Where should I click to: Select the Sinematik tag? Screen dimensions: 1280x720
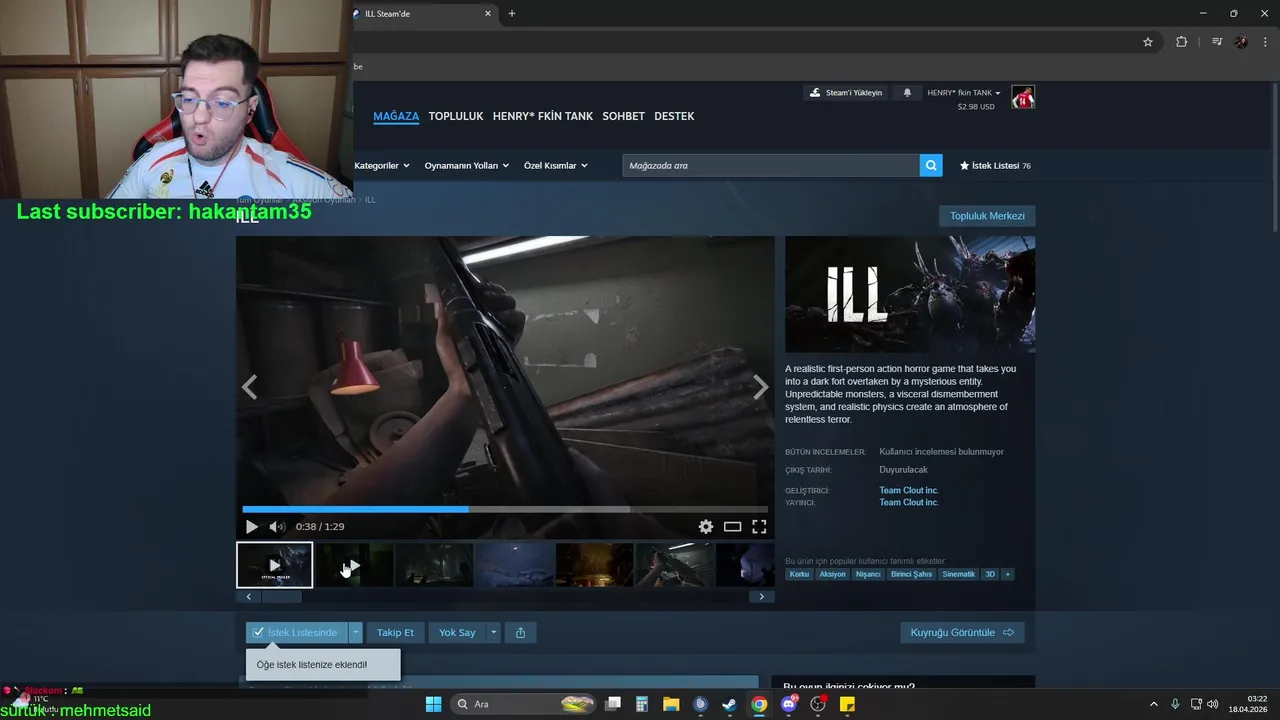pos(958,574)
